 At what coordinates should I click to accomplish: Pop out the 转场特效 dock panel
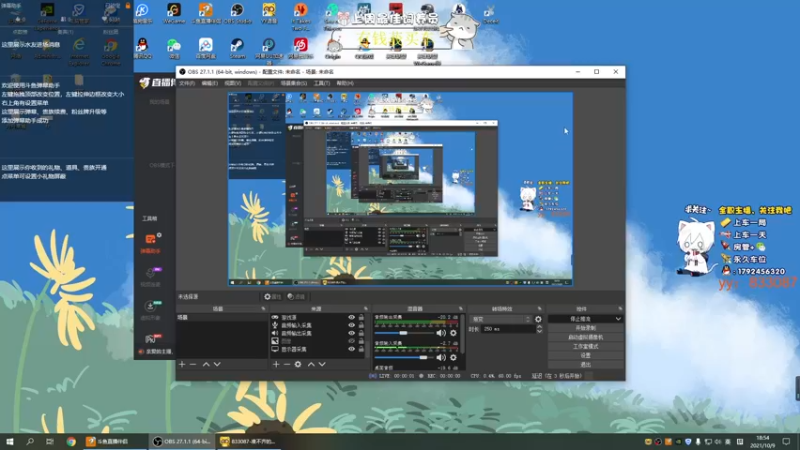coord(539,309)
